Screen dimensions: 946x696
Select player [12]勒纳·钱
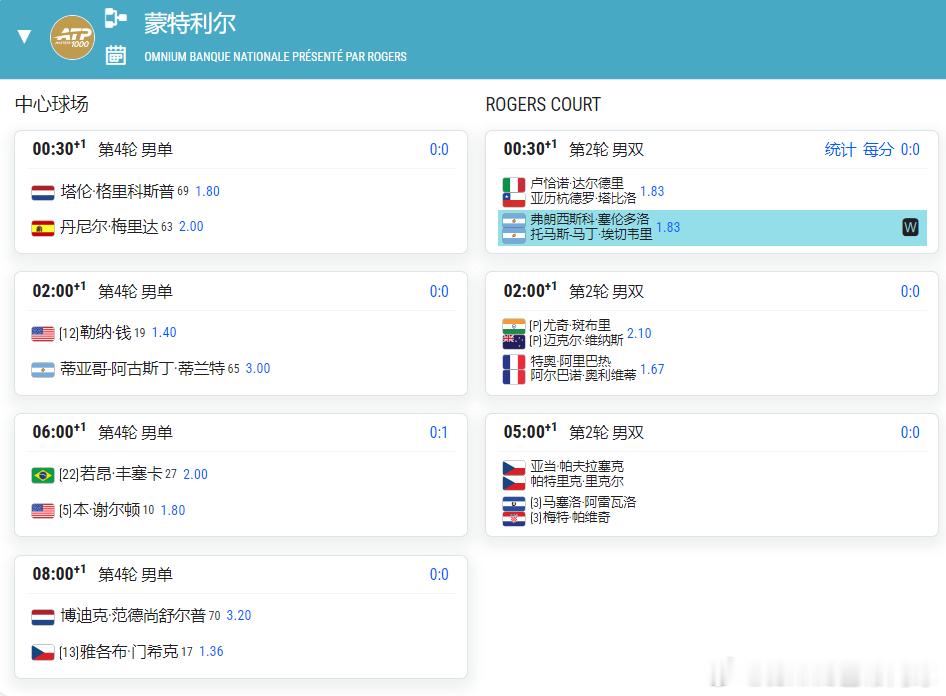[95, 332]
